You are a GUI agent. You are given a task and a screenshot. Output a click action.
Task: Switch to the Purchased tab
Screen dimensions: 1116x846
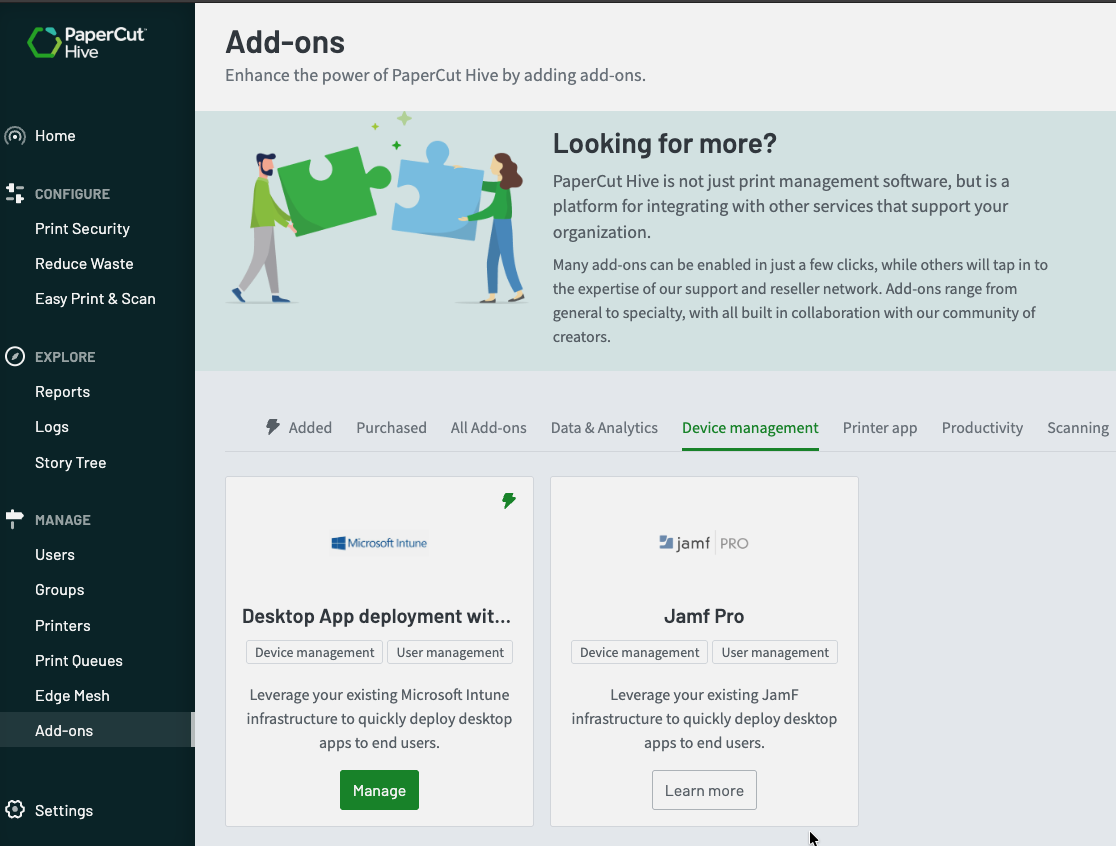(x=391, y=428)
